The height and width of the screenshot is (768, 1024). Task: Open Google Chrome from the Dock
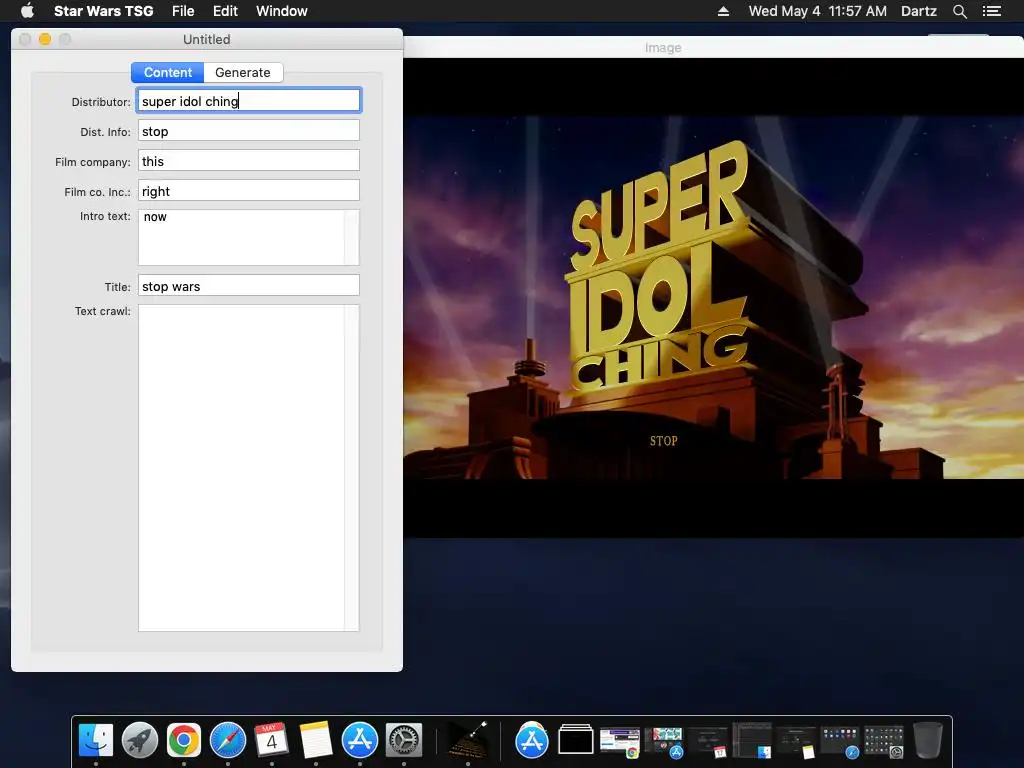[184, 740]
